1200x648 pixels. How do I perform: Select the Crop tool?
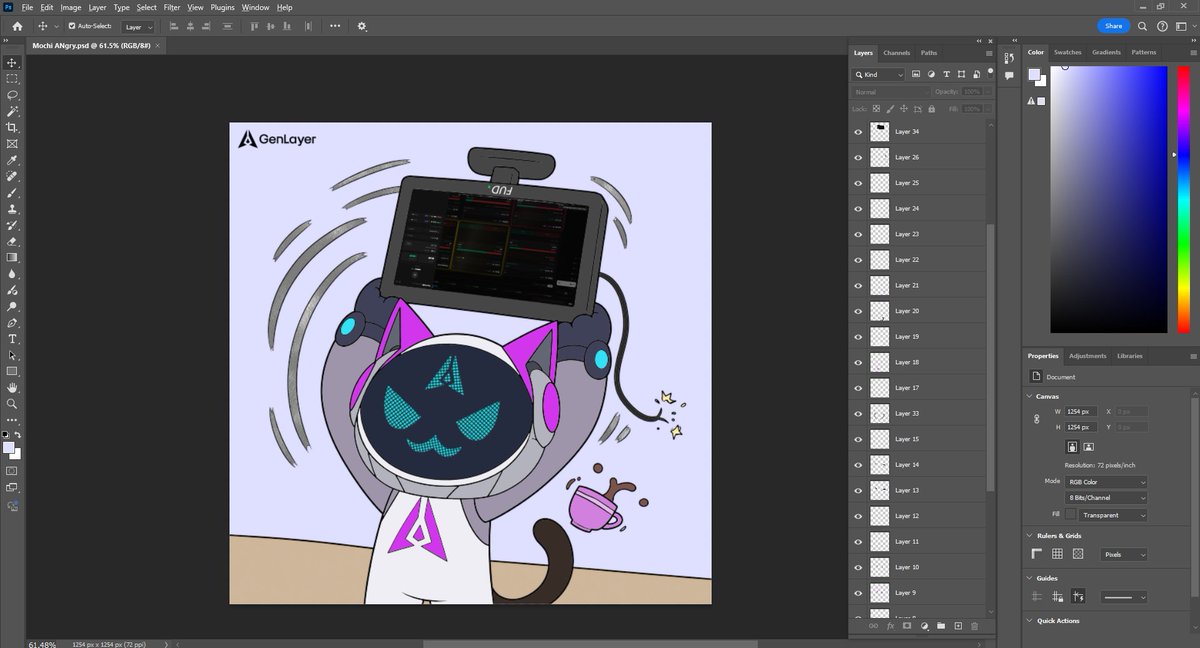(x=12, y=127)
